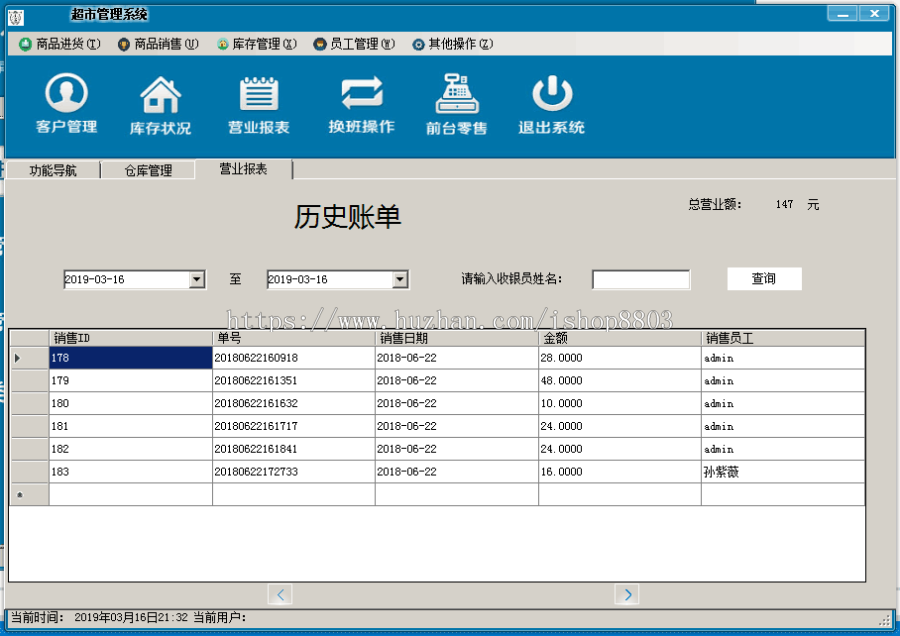Open 客户管理 customer management icon
The height and width of the screenshot is (636, 900).
click(x=65, y=100)
